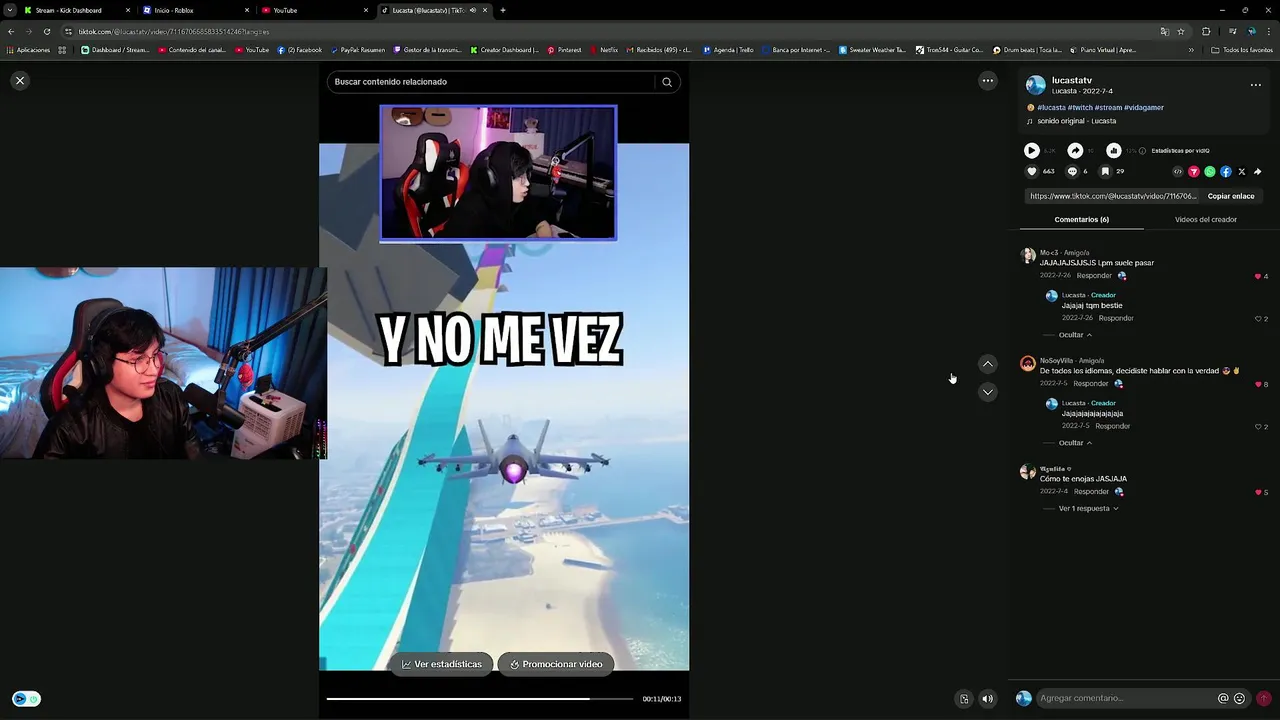
Task: Go to previous video with up arrow
Action: click(x=987, y=364)
